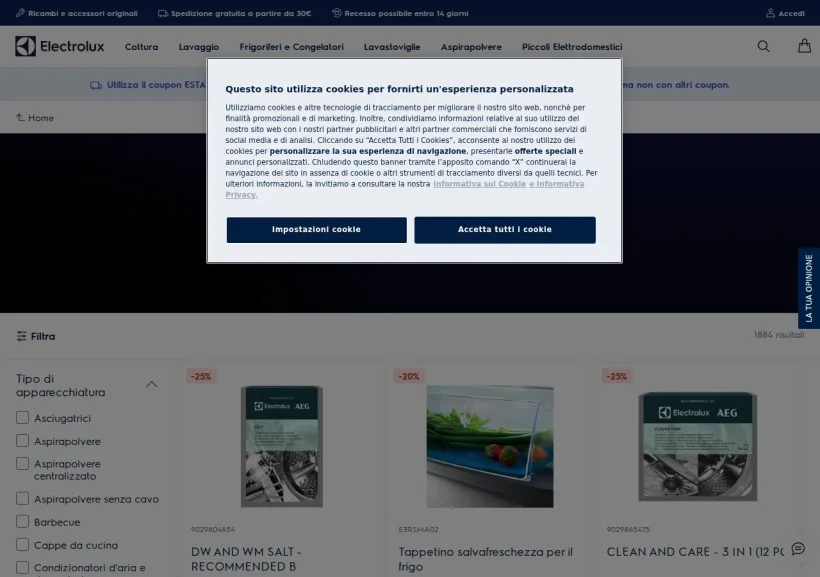Viewport: 820px width, 577px height.
Task: Check the Asciugatrici filter
Action: [x=22, y=417]
